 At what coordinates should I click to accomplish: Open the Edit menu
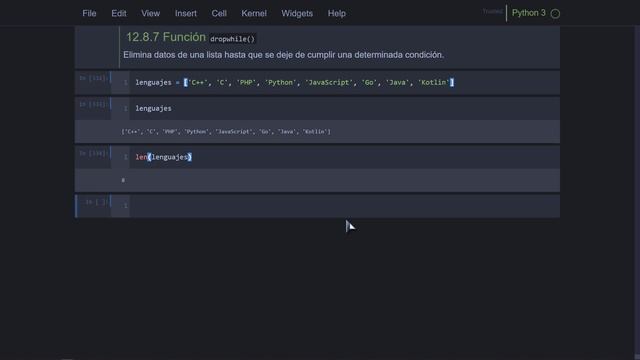(x=119, y=13)
